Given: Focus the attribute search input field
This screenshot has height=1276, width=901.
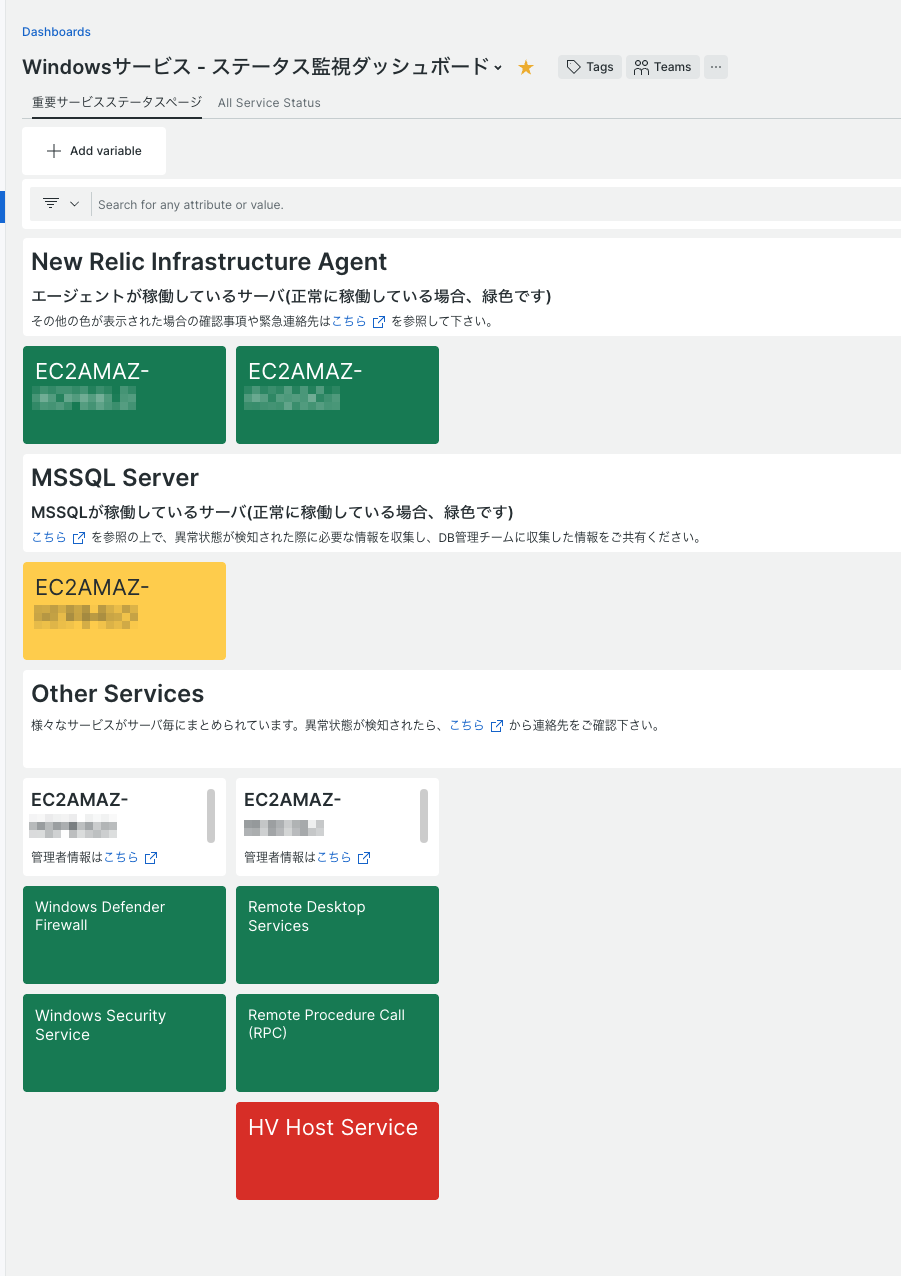Looking at the screenshot, I should (498, 204).
